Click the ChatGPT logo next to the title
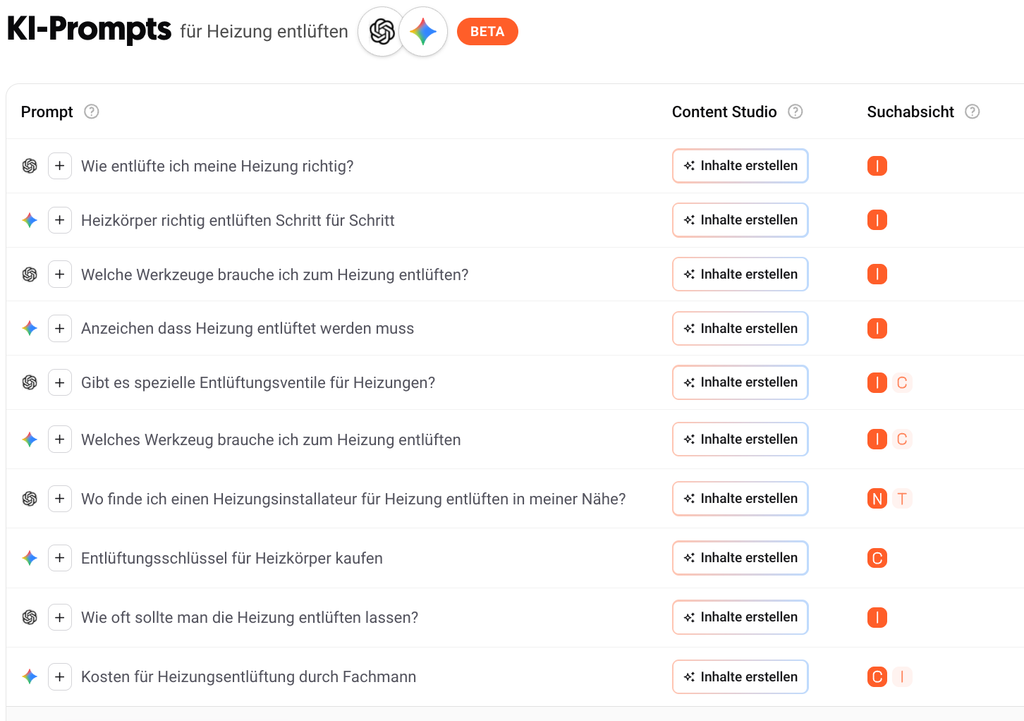Image resolution: width=1024 pixels, height=721 pixels. pos(381,31)
